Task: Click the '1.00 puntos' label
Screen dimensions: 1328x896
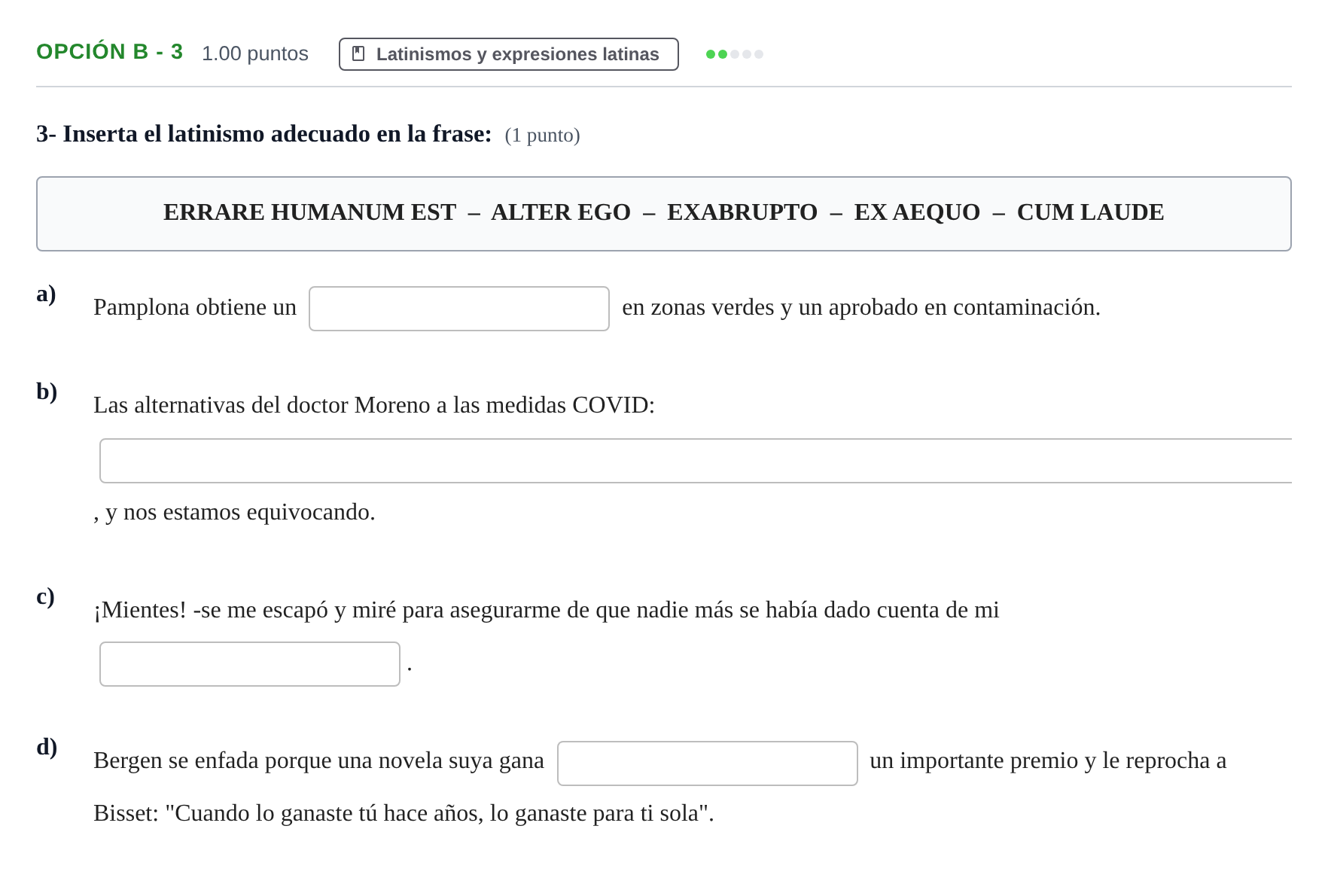Action: (x=255, y=53)
